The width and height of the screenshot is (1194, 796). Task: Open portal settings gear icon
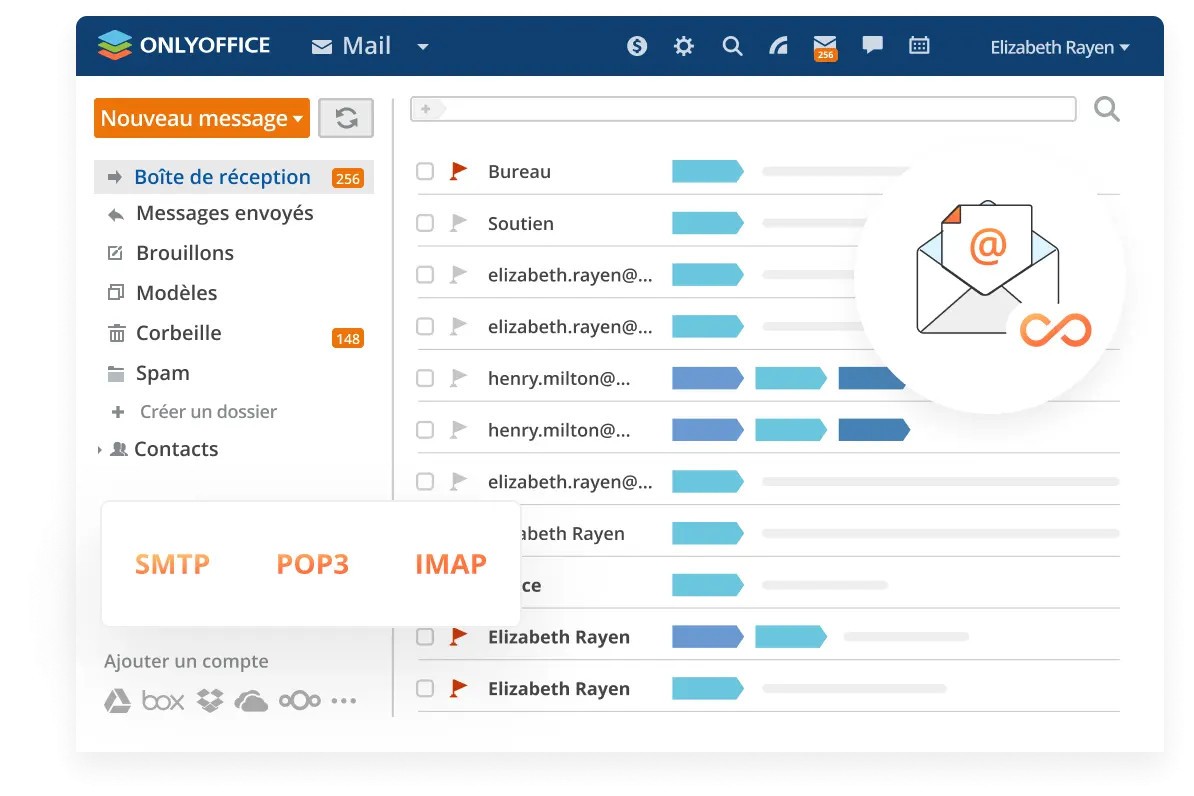click(x=684, y=46)
